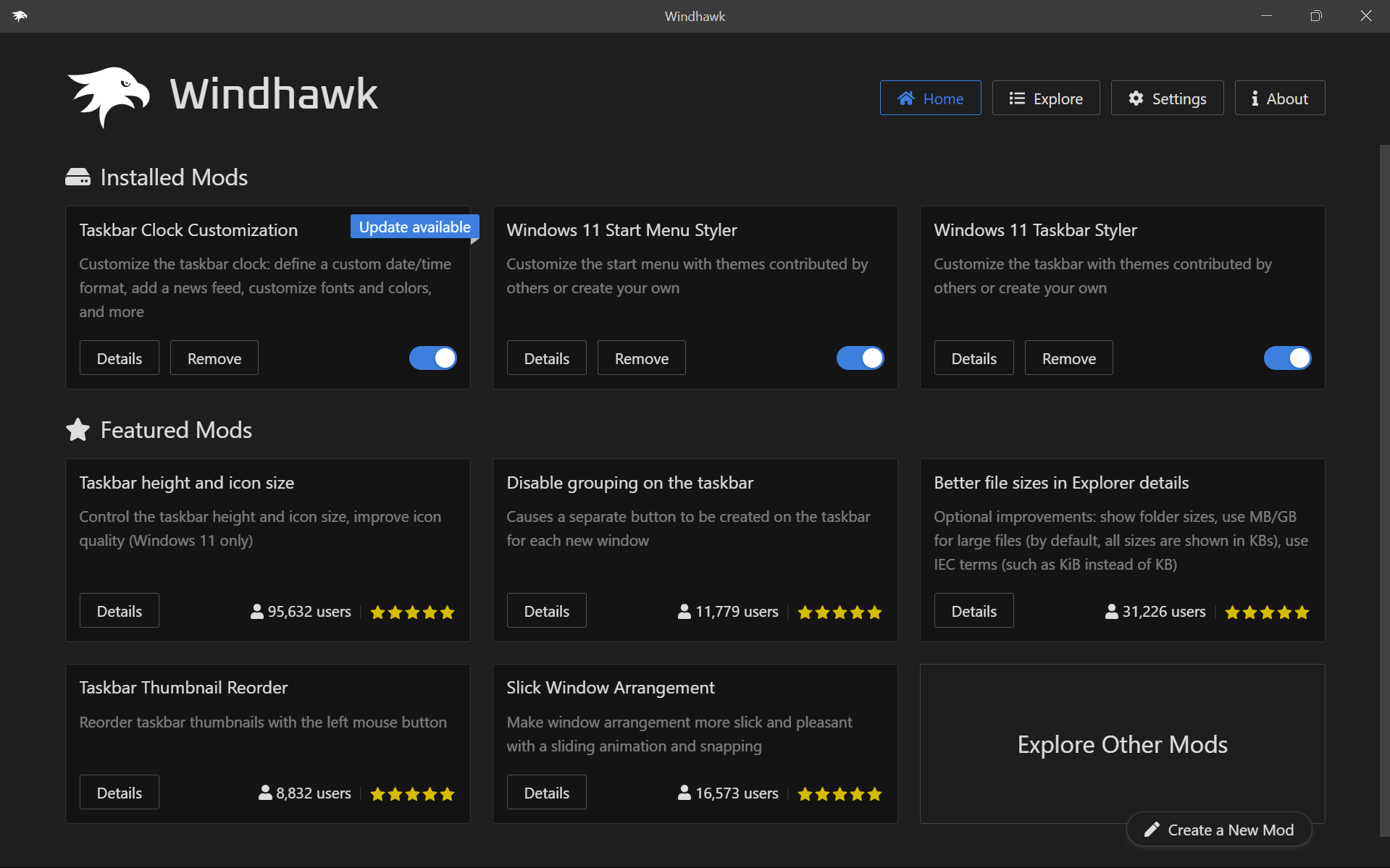This screenshot has width=1390, height=868.
Task: Open Details for Windows 11 Start Menu Styler
Action: [x=547, y=358]
